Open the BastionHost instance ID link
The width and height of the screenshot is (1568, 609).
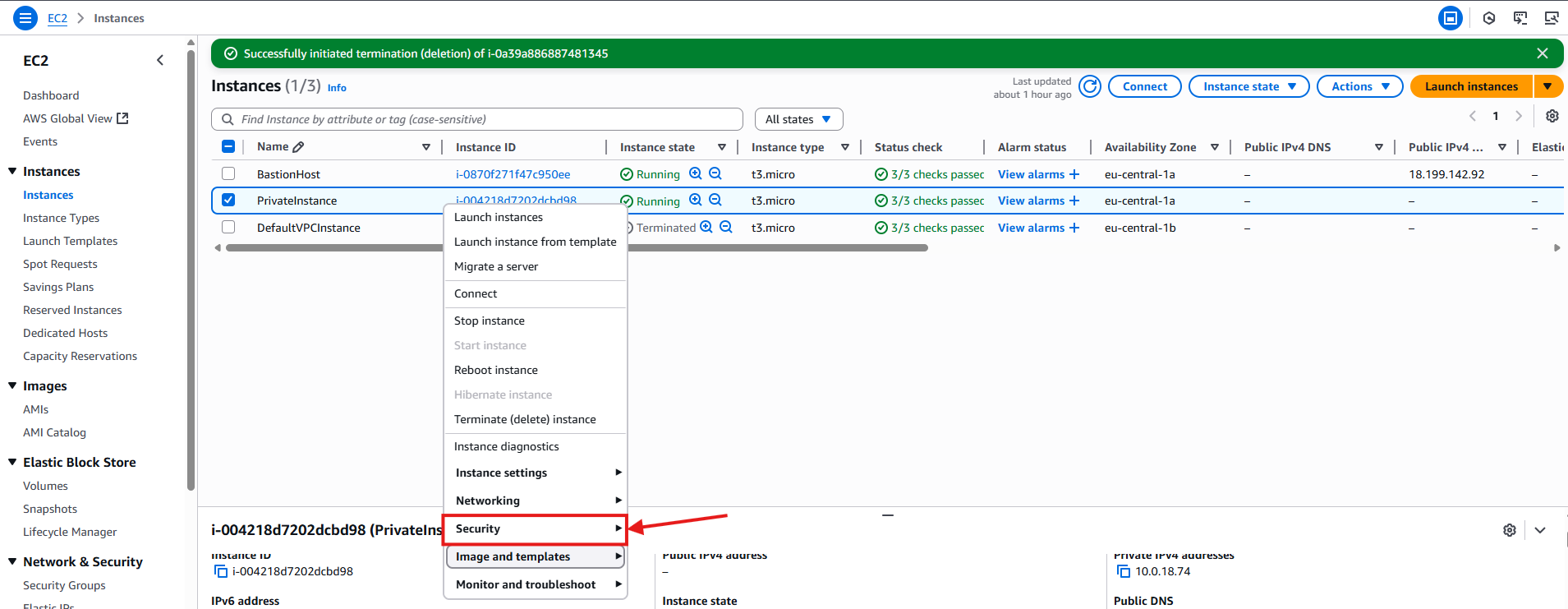[x=513, y=174]
